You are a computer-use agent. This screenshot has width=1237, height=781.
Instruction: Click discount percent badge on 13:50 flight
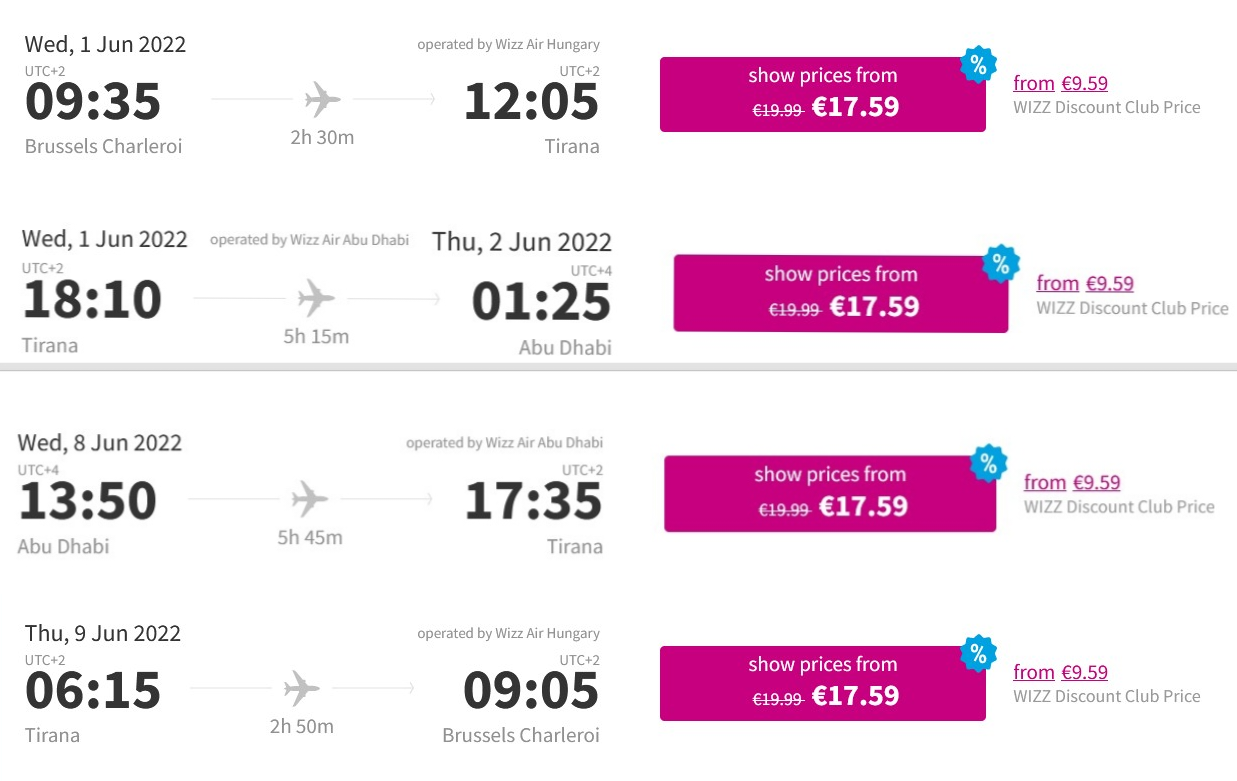988,463
